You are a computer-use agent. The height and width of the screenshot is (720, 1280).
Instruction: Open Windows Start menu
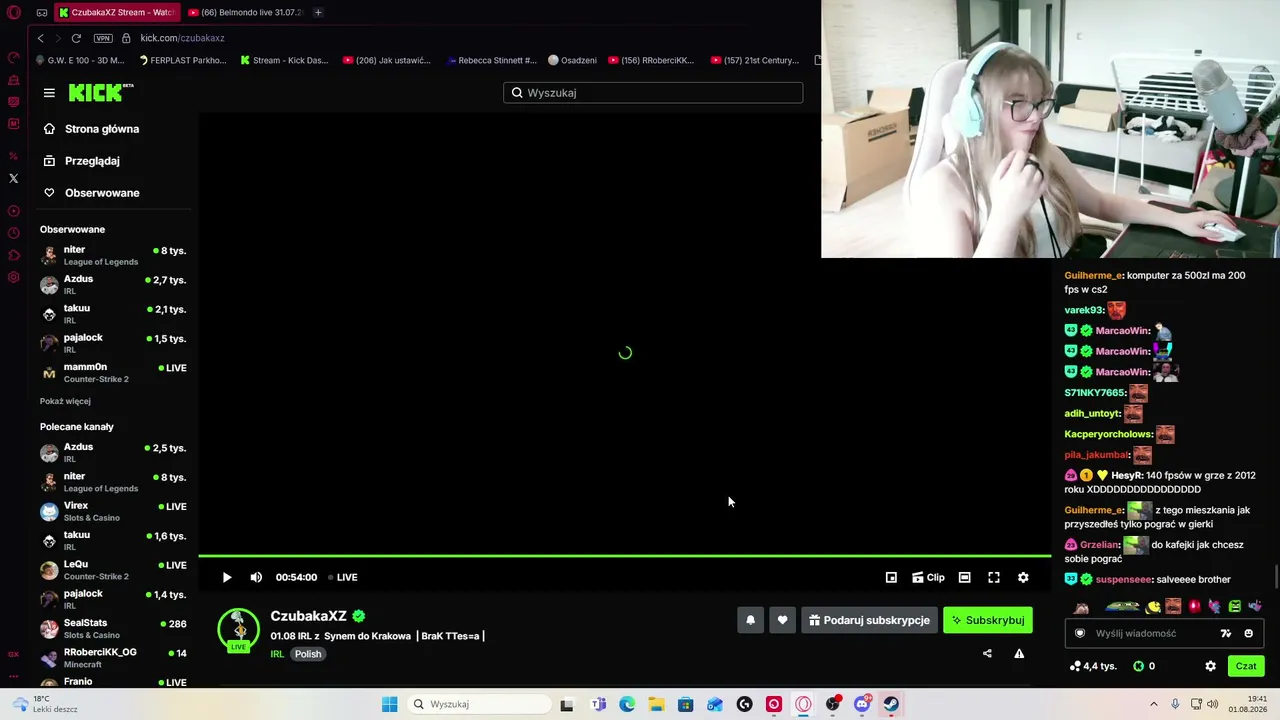(x=389, y=704)
